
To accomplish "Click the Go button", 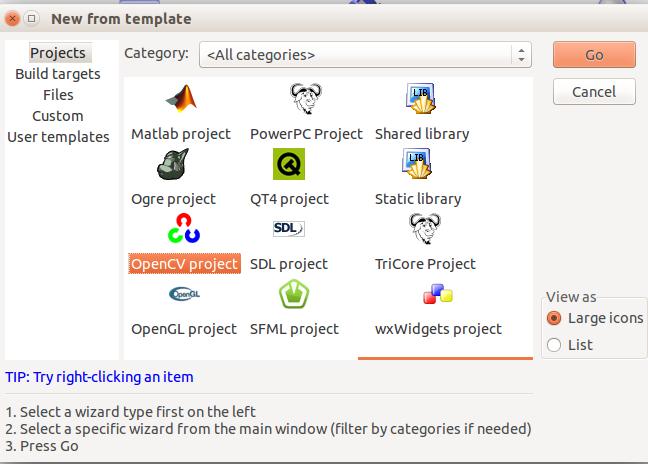I will tap(594, 55).
